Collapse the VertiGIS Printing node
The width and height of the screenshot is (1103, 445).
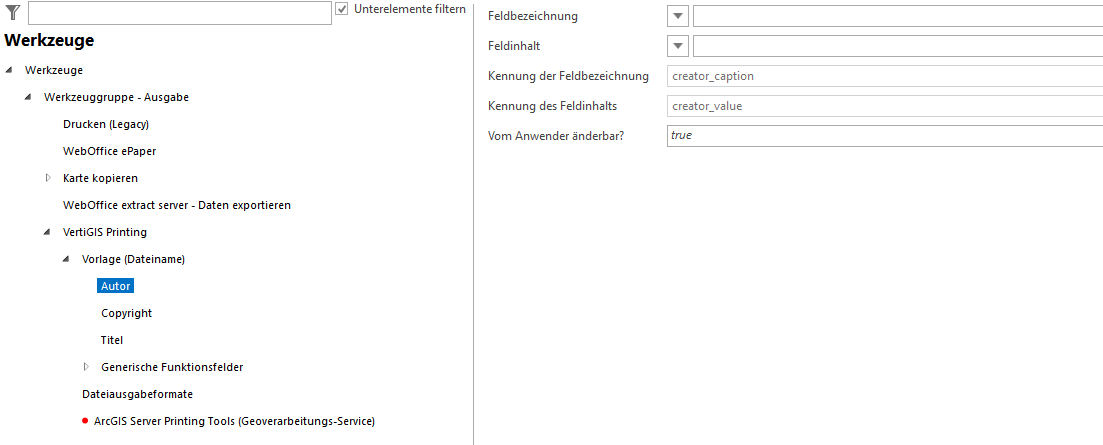(x=48, y=232)
